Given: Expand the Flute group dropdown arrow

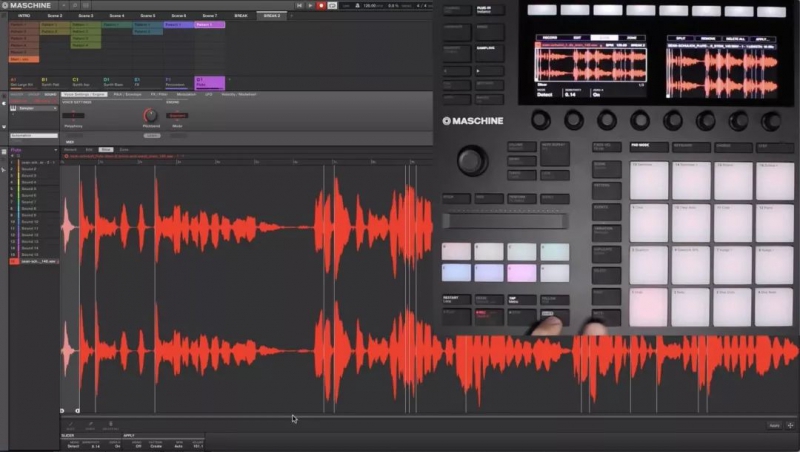Looking at the screenshot, I should click(56, 150).
